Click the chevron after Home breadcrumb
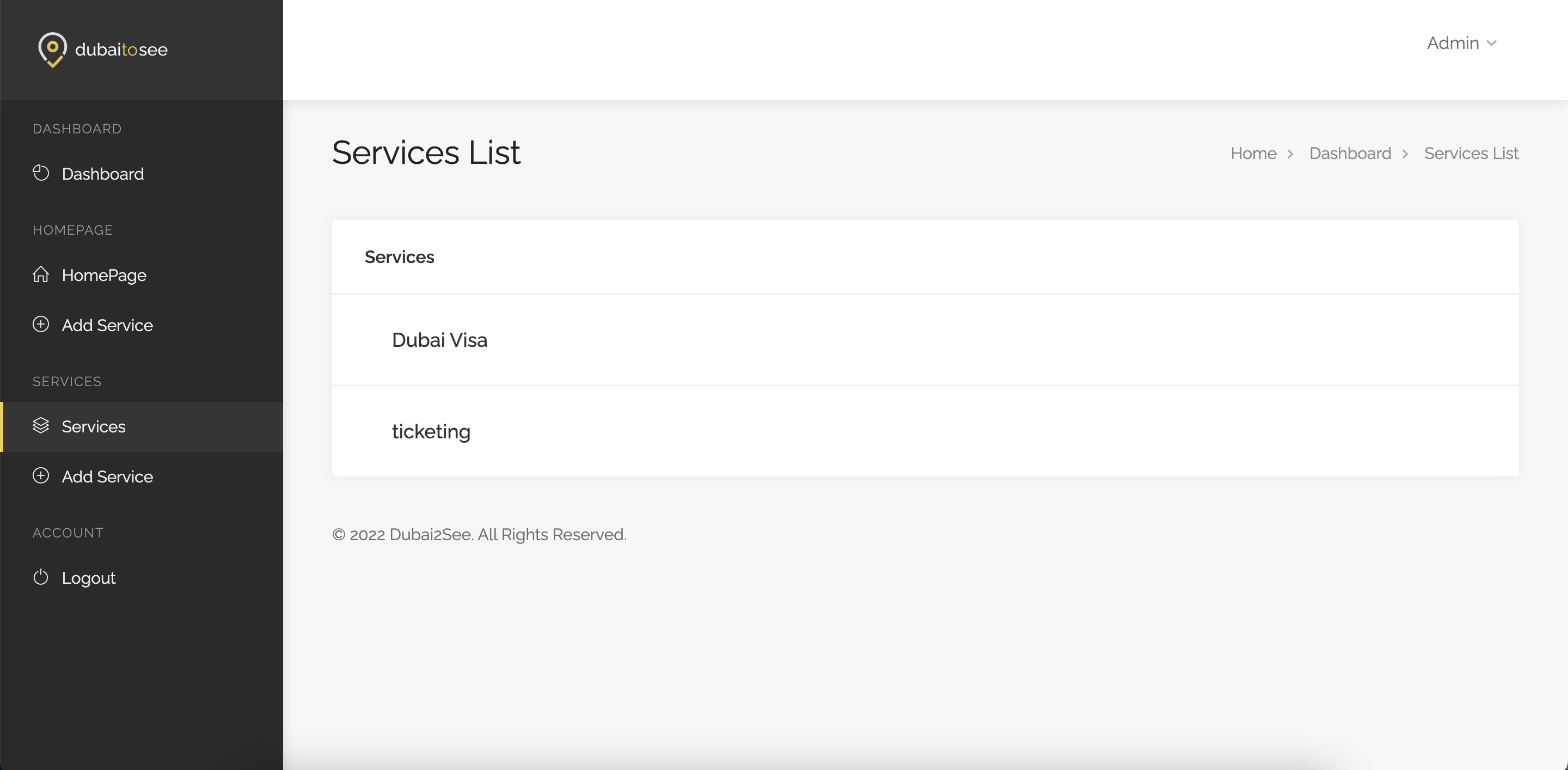Viewport: 1568px width, 770px height. pyautogui.click(x=1290, y=154)
